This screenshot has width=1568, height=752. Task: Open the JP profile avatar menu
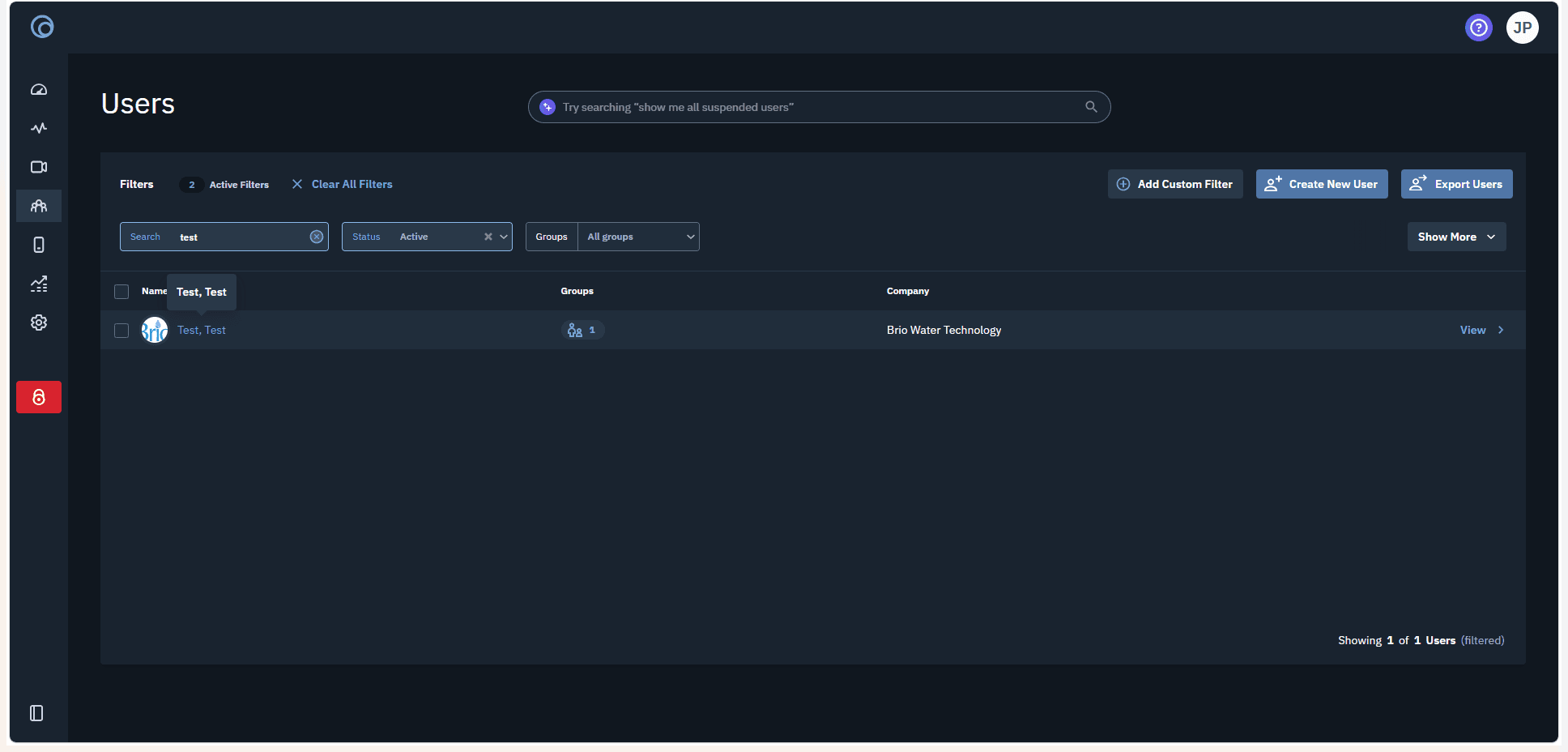point(1523,28)
